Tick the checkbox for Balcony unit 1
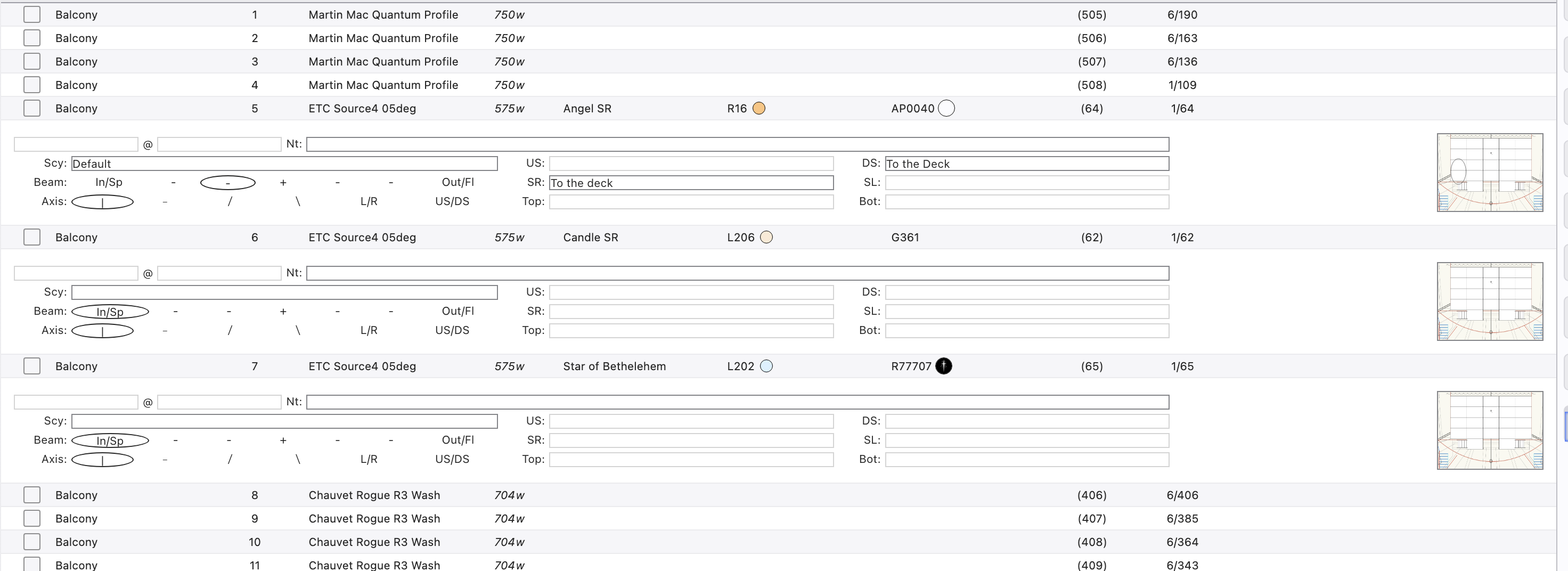 tap(31, 14)
